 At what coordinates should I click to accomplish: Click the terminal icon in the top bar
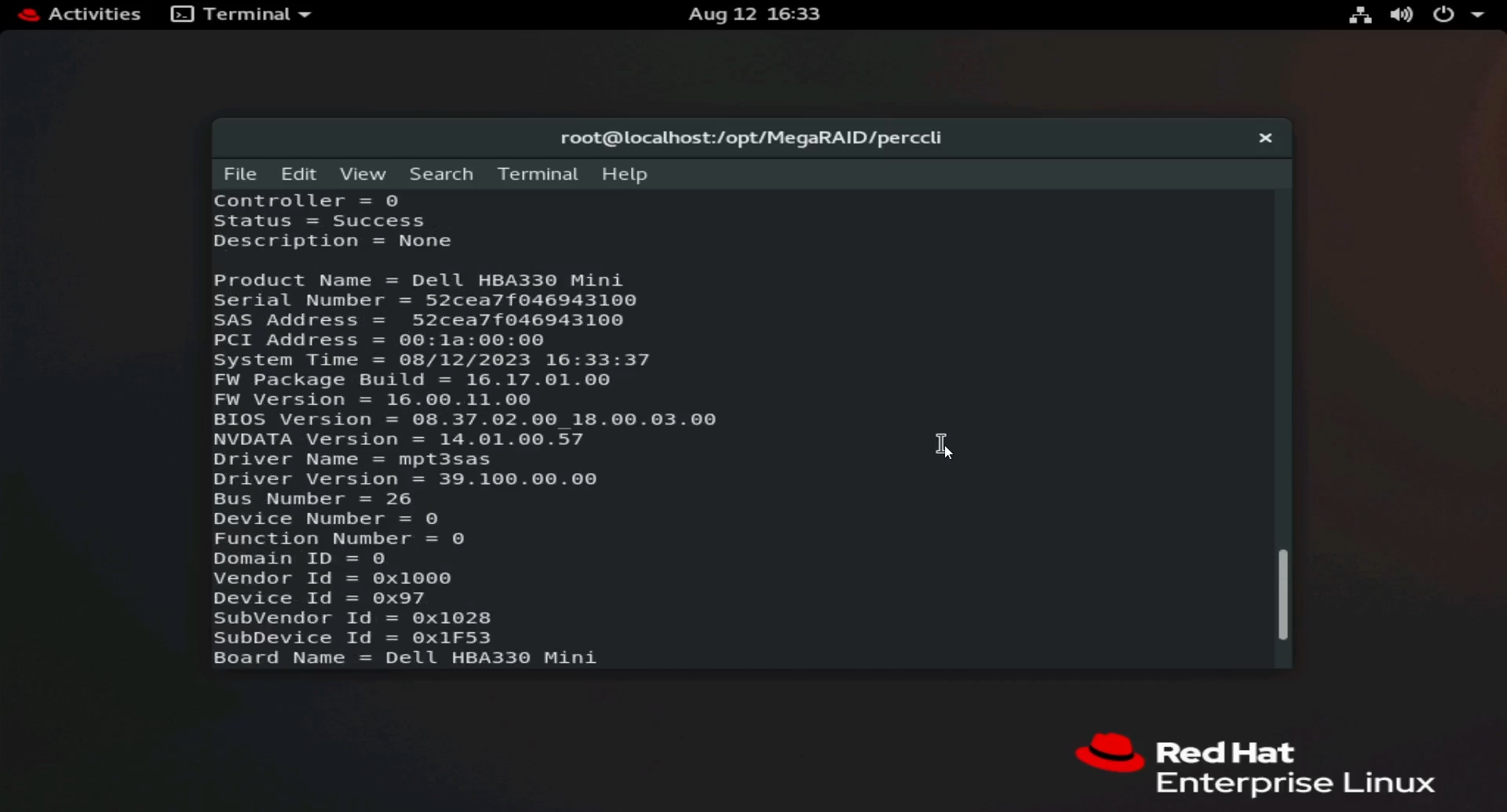(181, 13)
